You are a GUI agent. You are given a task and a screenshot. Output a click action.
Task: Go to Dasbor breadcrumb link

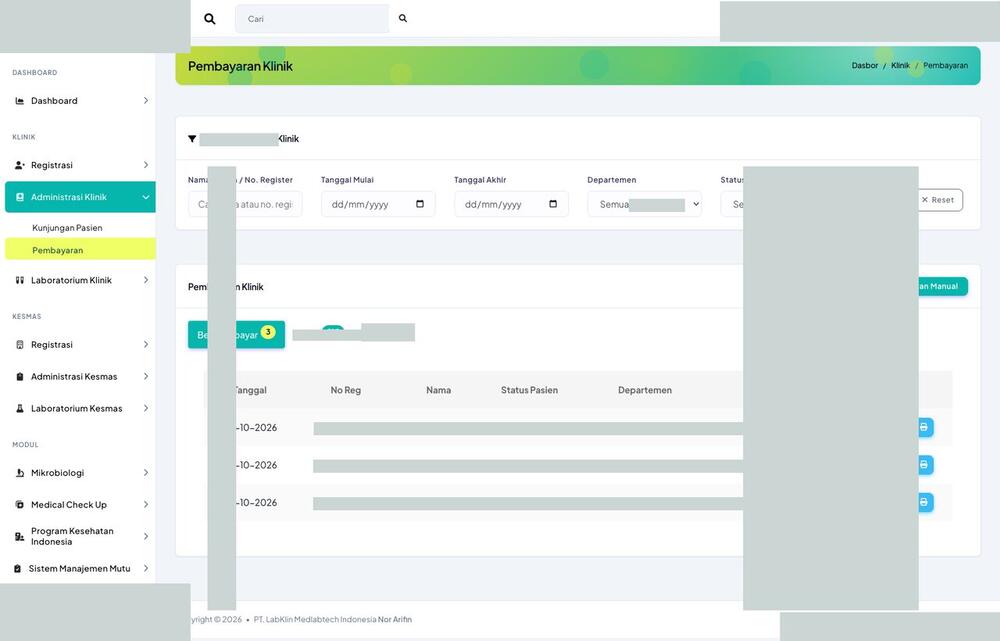coord(865,66)
